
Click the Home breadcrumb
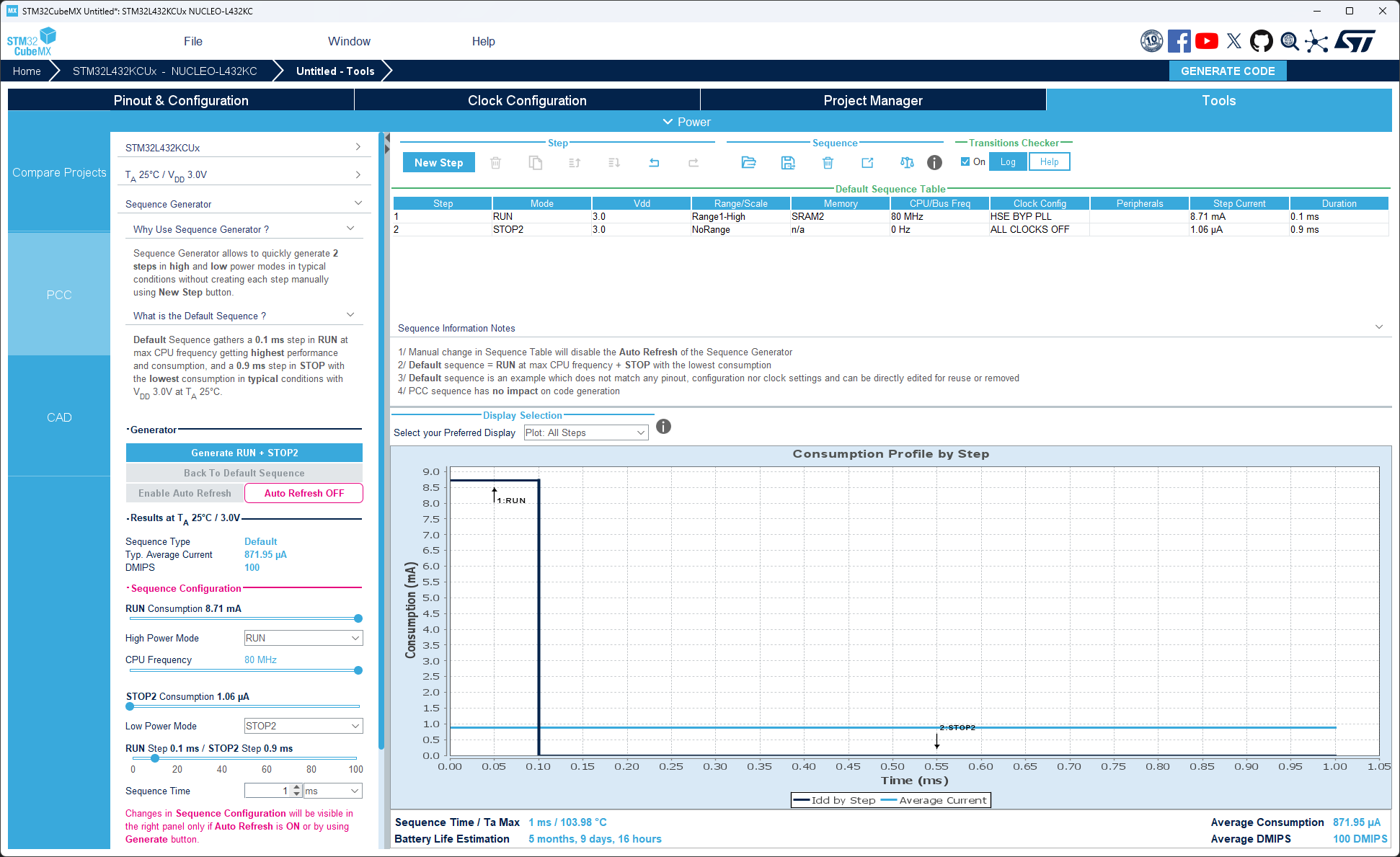[27, 71]
